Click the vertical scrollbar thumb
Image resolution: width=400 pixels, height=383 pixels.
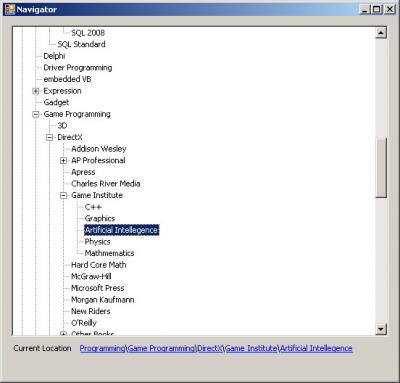[x=381, y=168]
